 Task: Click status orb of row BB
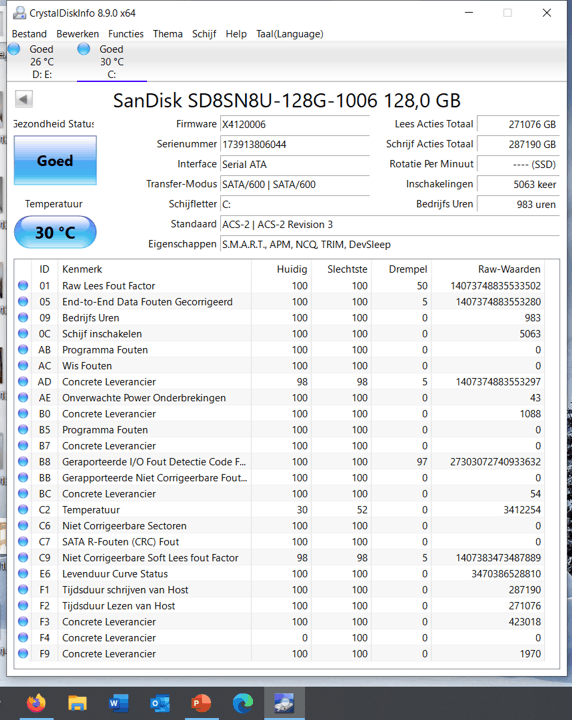(23, 478)
